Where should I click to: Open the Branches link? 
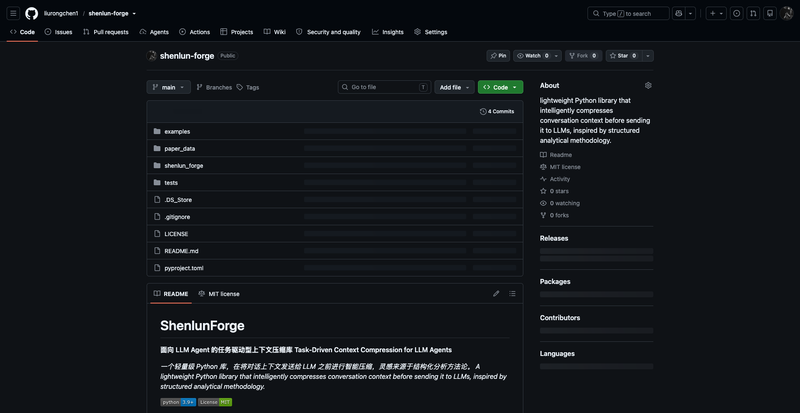tap(214, 87)
